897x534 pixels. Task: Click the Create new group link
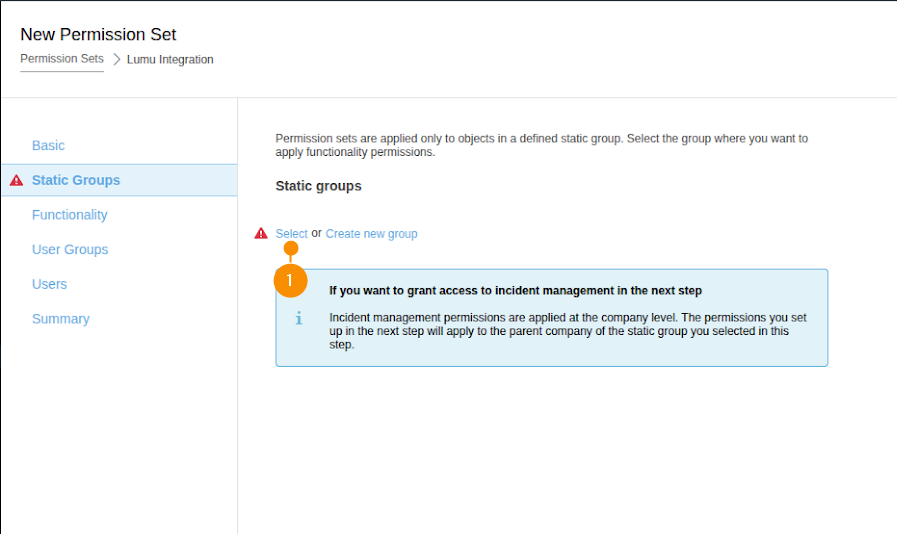[371, 234]
